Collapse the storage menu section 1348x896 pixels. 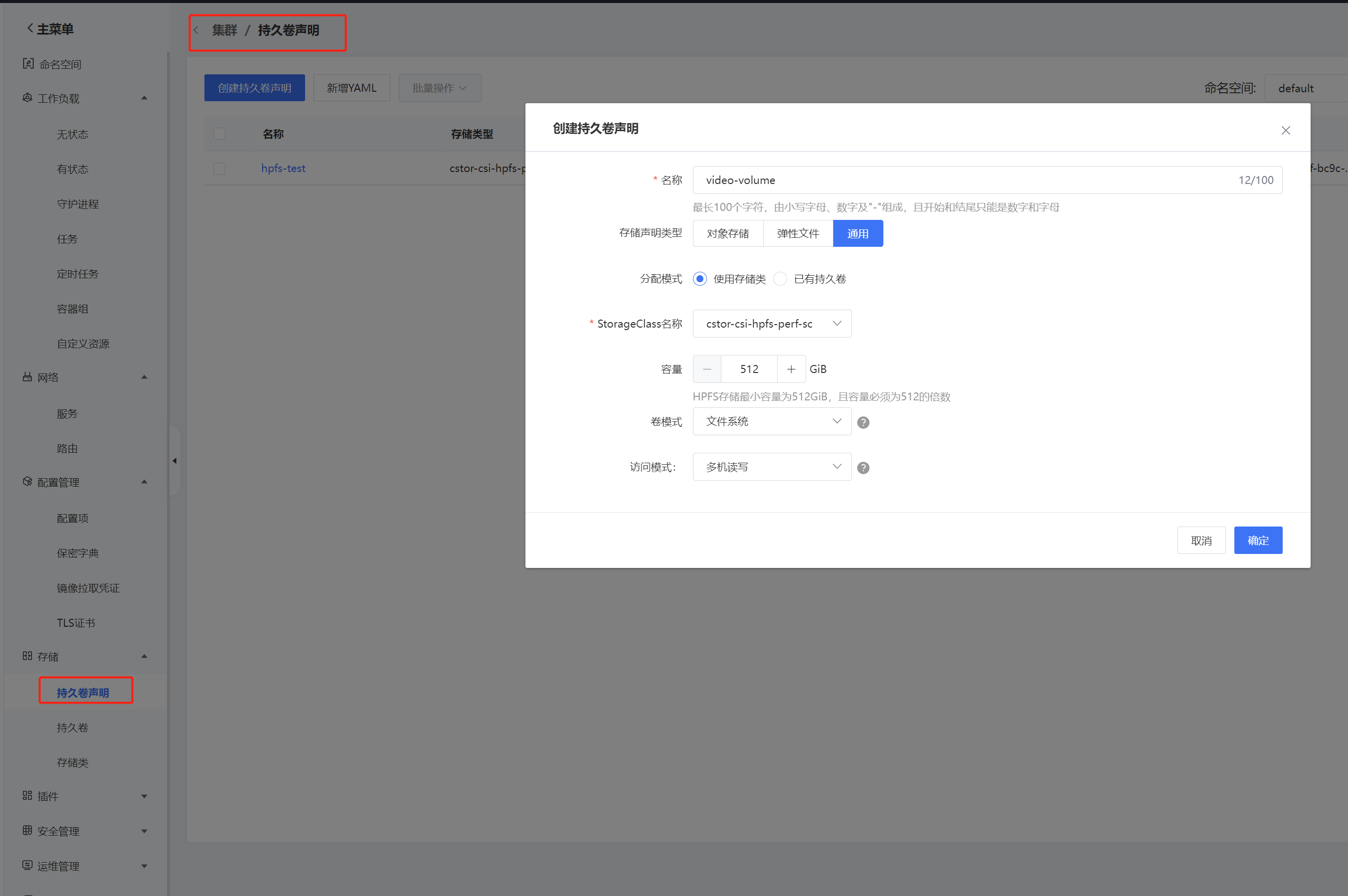(x=145, y=657)
